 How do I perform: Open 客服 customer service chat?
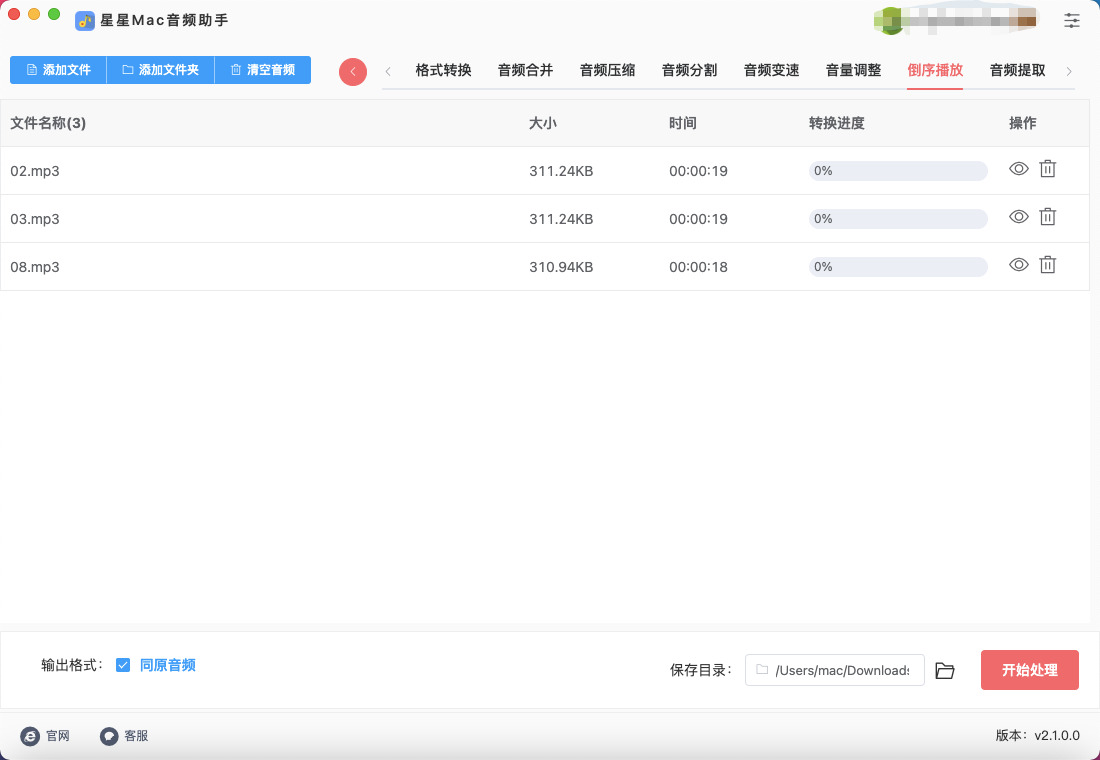[x=109, y=736]
